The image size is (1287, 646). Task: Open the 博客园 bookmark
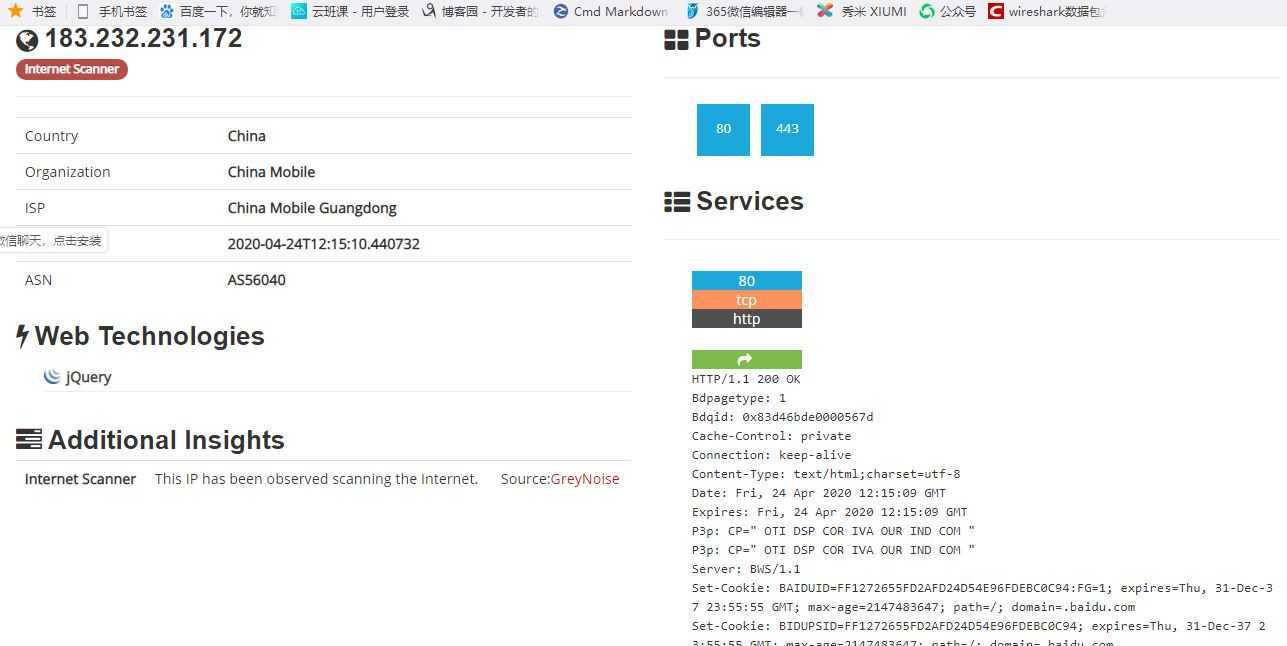(480, 12)
